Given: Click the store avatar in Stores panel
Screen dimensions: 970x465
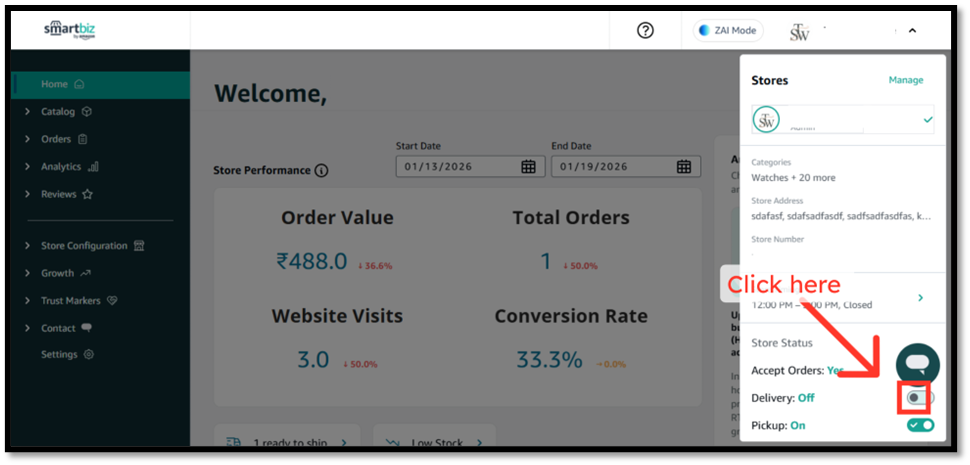Looking at the screenshot, I should [767, 120].
